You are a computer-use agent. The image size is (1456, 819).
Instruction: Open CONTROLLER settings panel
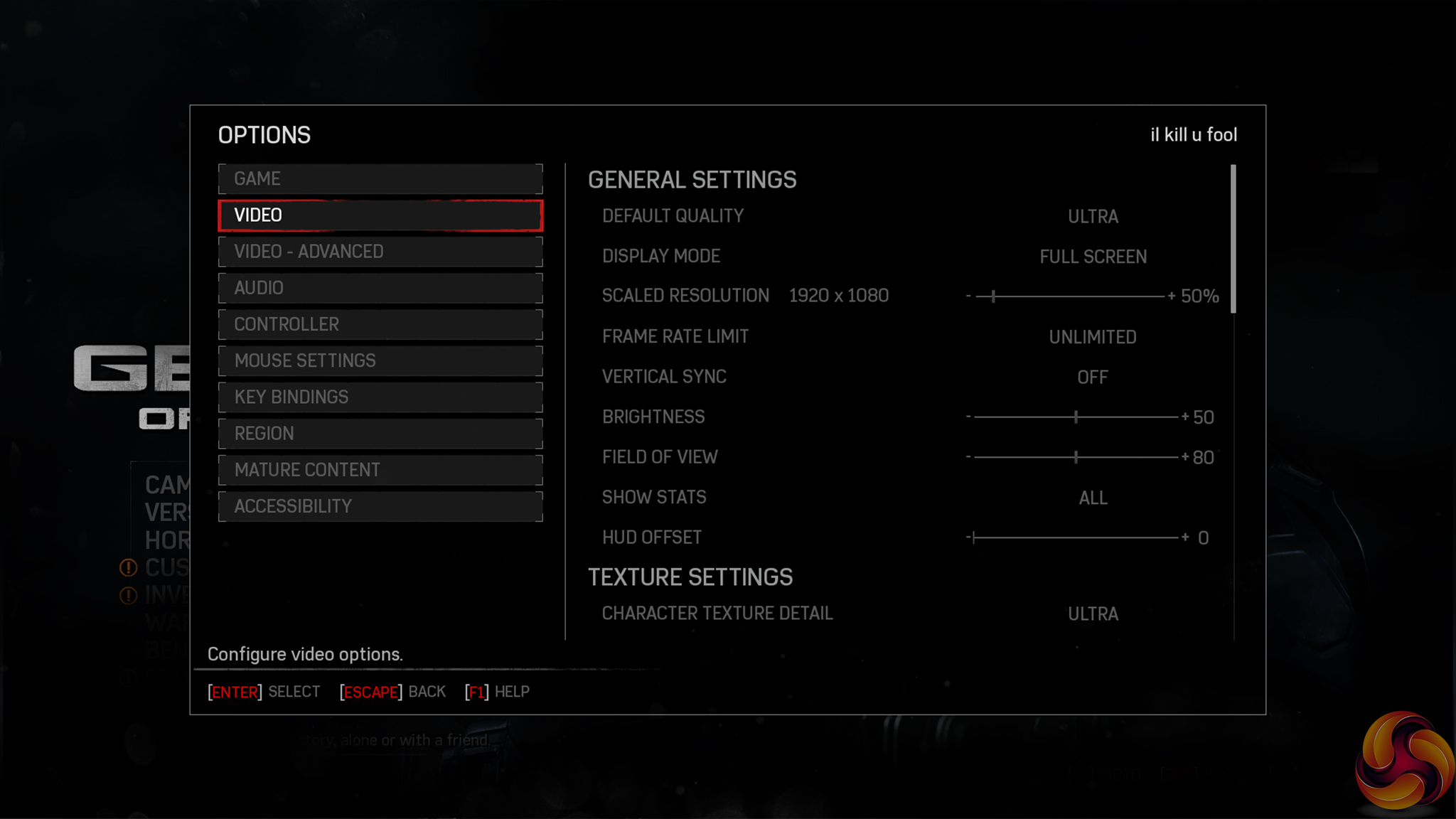[380, 324]
